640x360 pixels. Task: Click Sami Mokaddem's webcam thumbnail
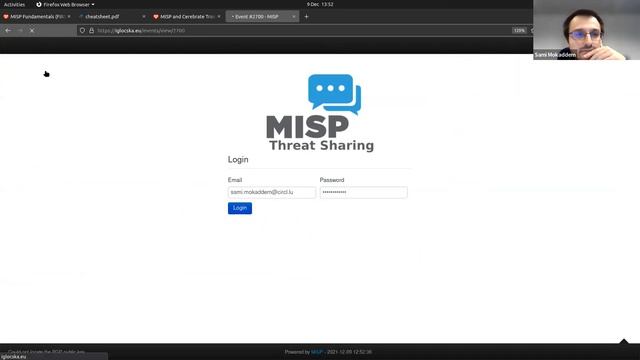coord(586,30)
